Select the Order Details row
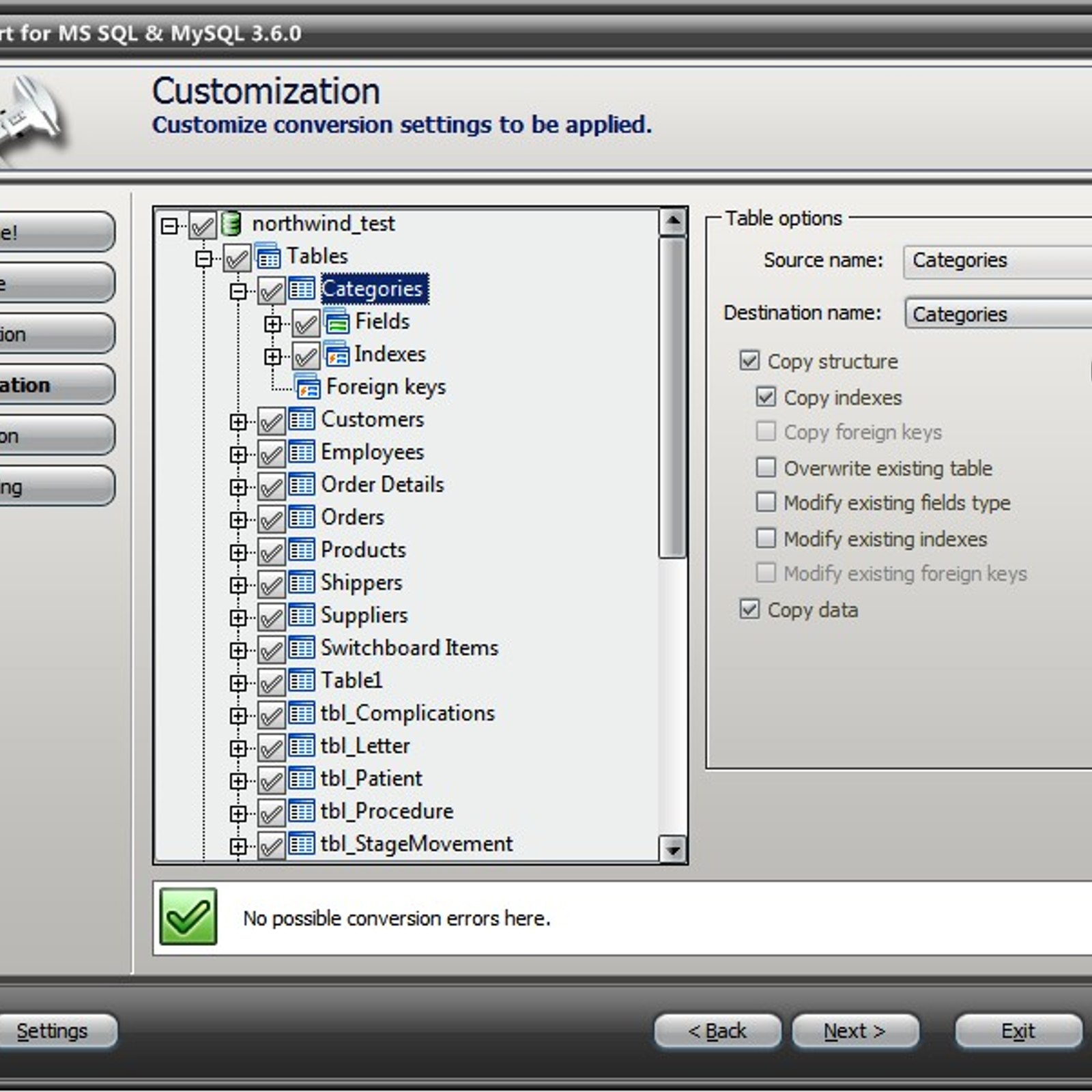This screenshot has width=1092, height=1092. 382,485
